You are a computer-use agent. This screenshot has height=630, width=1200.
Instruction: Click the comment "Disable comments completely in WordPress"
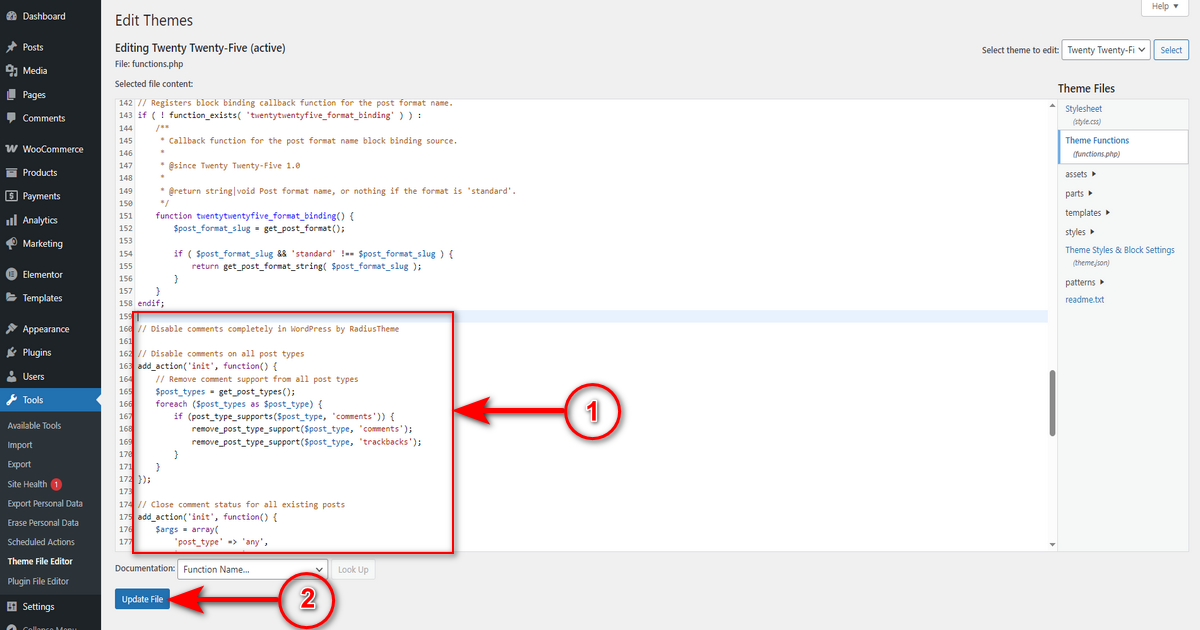(268, 329)
